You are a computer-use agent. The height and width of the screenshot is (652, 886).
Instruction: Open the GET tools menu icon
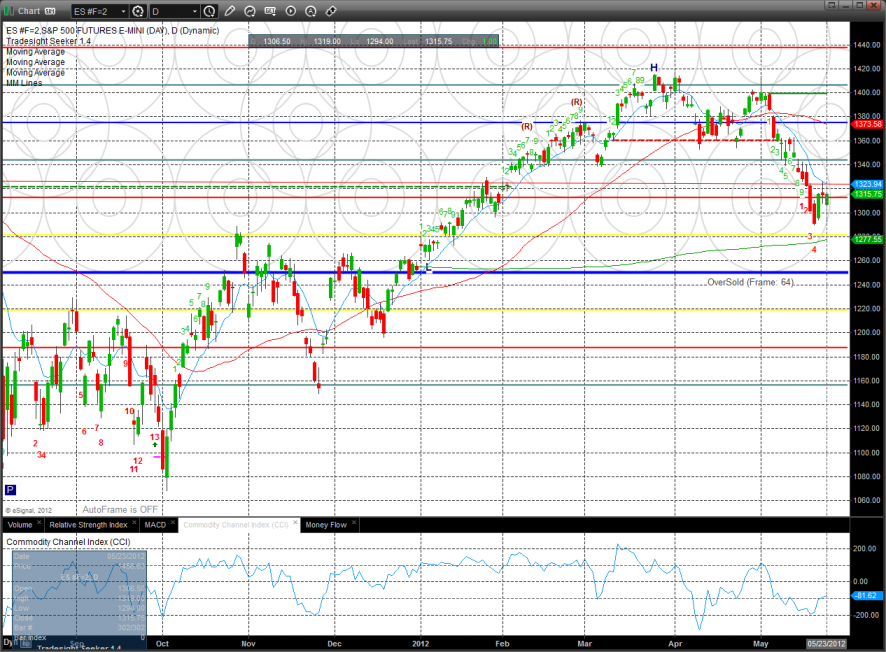(270, 11)
